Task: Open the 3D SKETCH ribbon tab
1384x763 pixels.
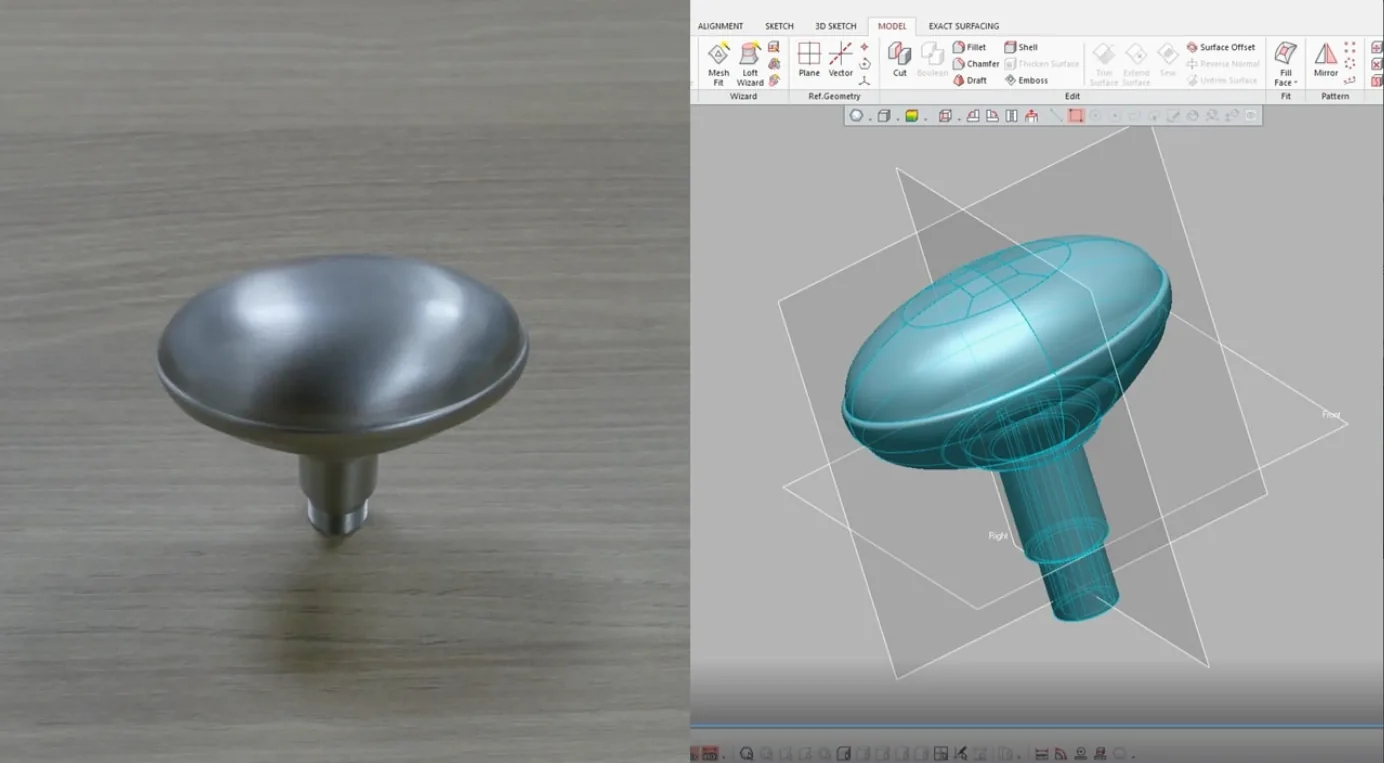Action: pyautogui.click(x=835, y=26)
